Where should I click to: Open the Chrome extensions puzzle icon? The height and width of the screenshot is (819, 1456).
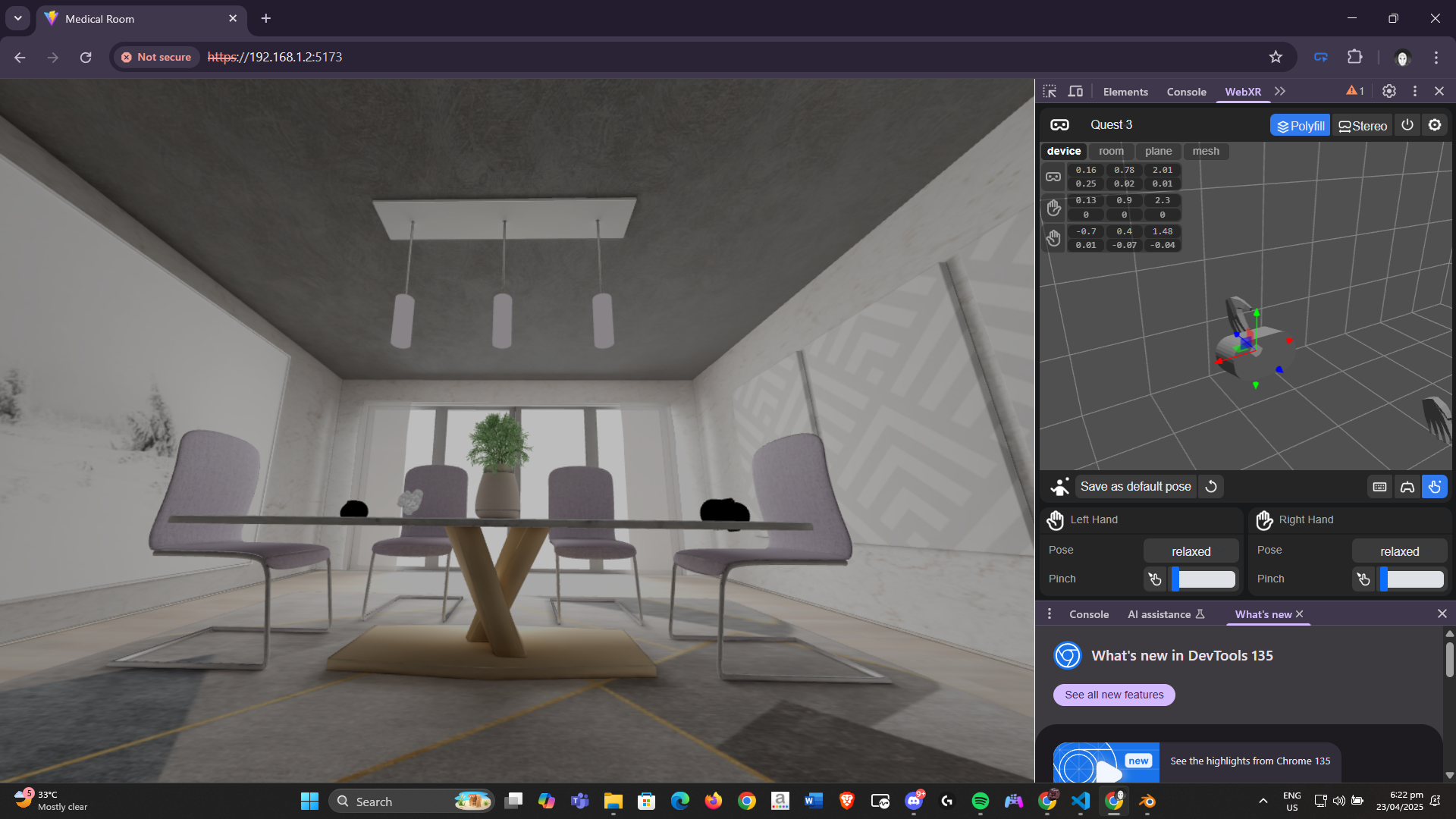click(x=1354, y=57)
